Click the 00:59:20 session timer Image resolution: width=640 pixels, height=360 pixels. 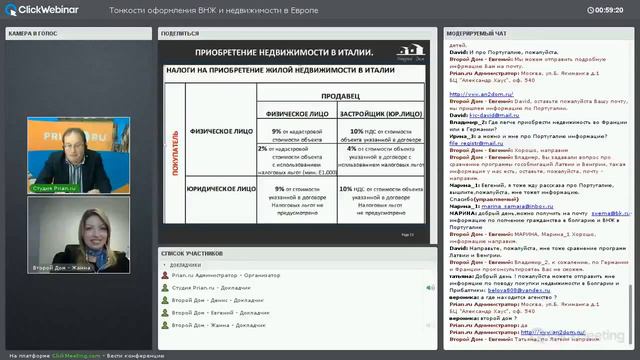point(609,10)
